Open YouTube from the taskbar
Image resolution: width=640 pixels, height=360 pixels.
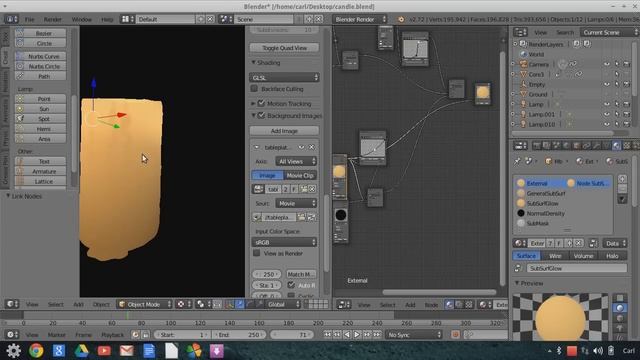[104, 351]
